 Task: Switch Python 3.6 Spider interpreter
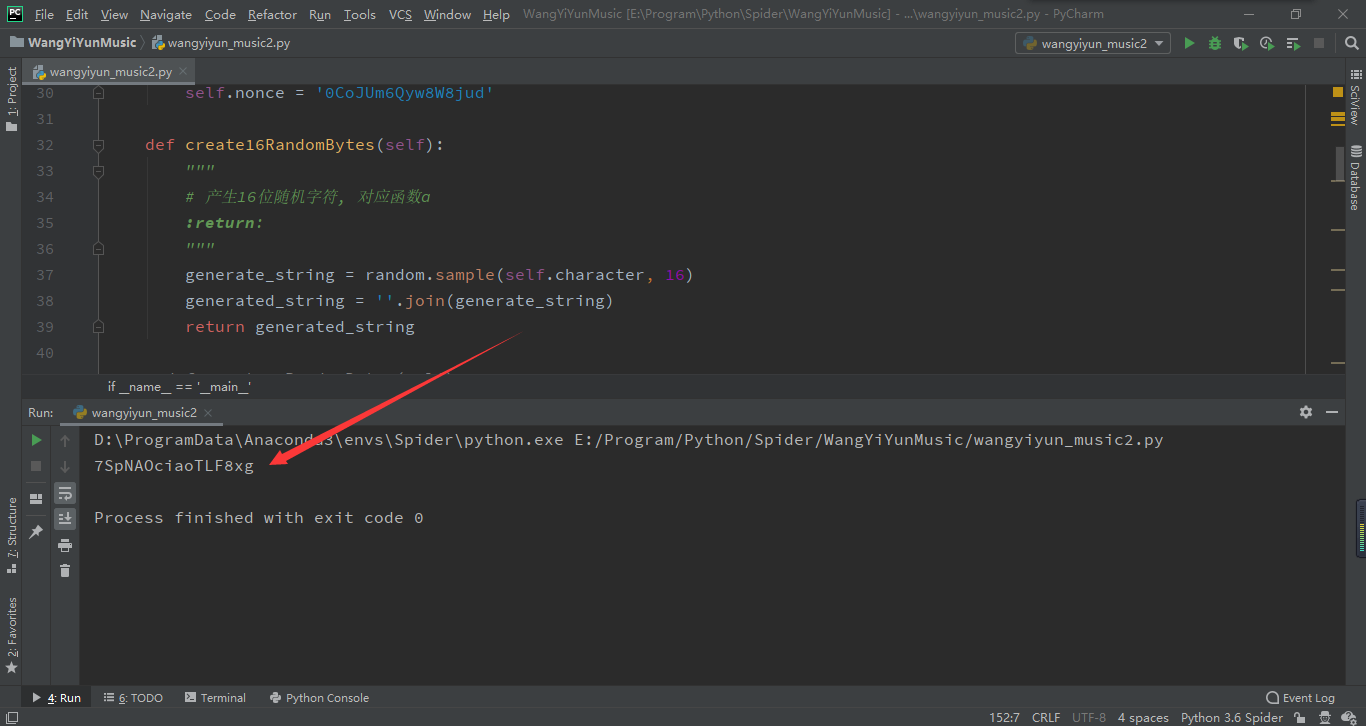click(1231, 717)
